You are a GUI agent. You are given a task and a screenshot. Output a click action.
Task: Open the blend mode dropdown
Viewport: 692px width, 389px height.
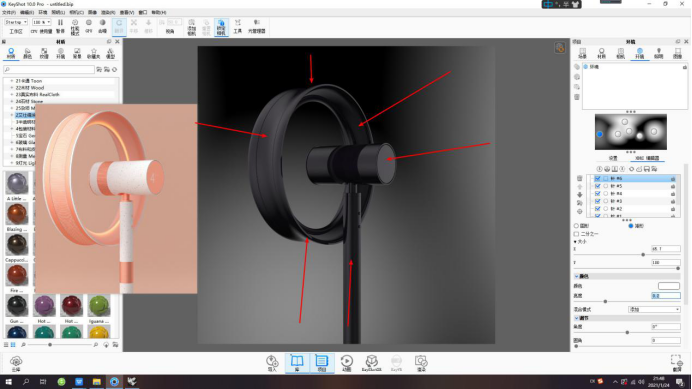[654, 309]
